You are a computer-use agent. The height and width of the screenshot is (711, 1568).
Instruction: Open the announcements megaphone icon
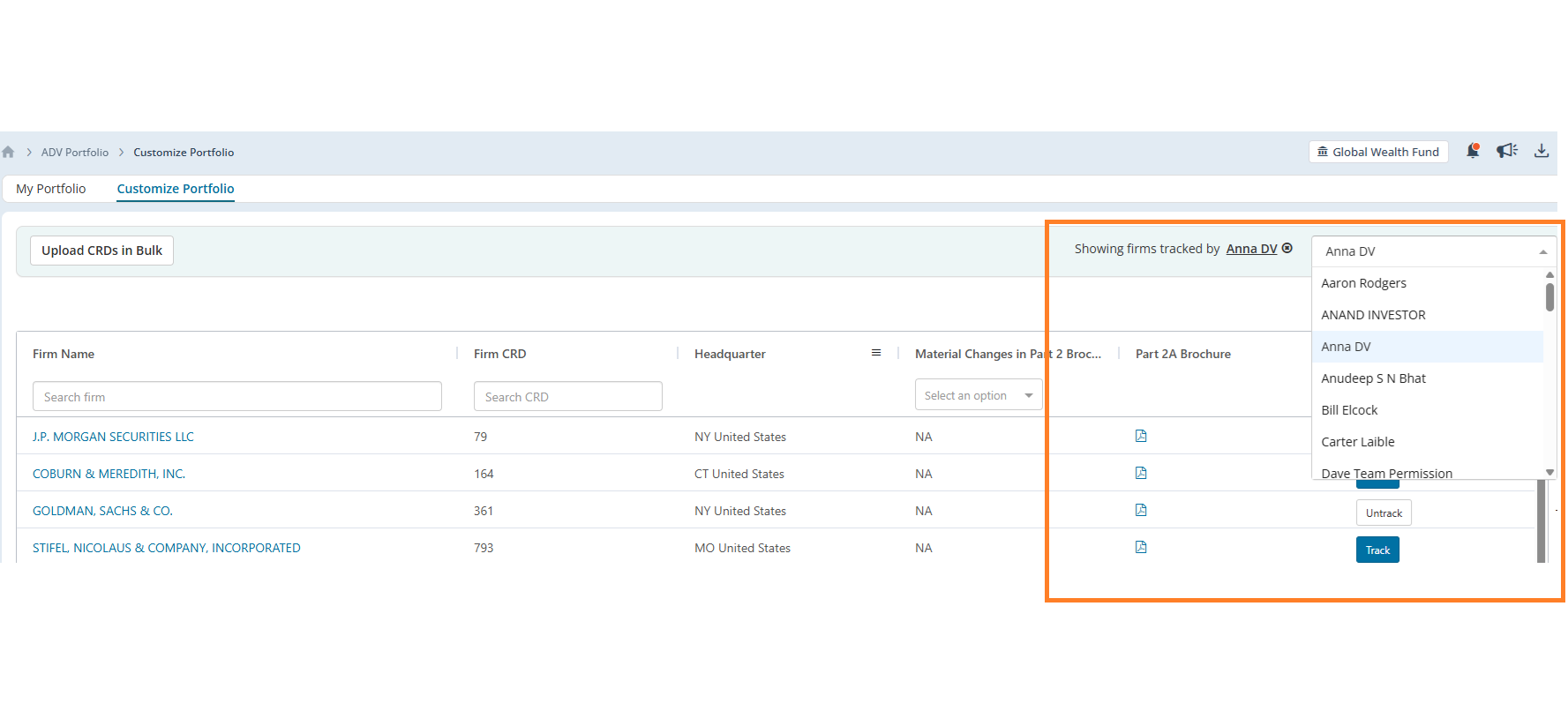click(x=1506, y=151)
